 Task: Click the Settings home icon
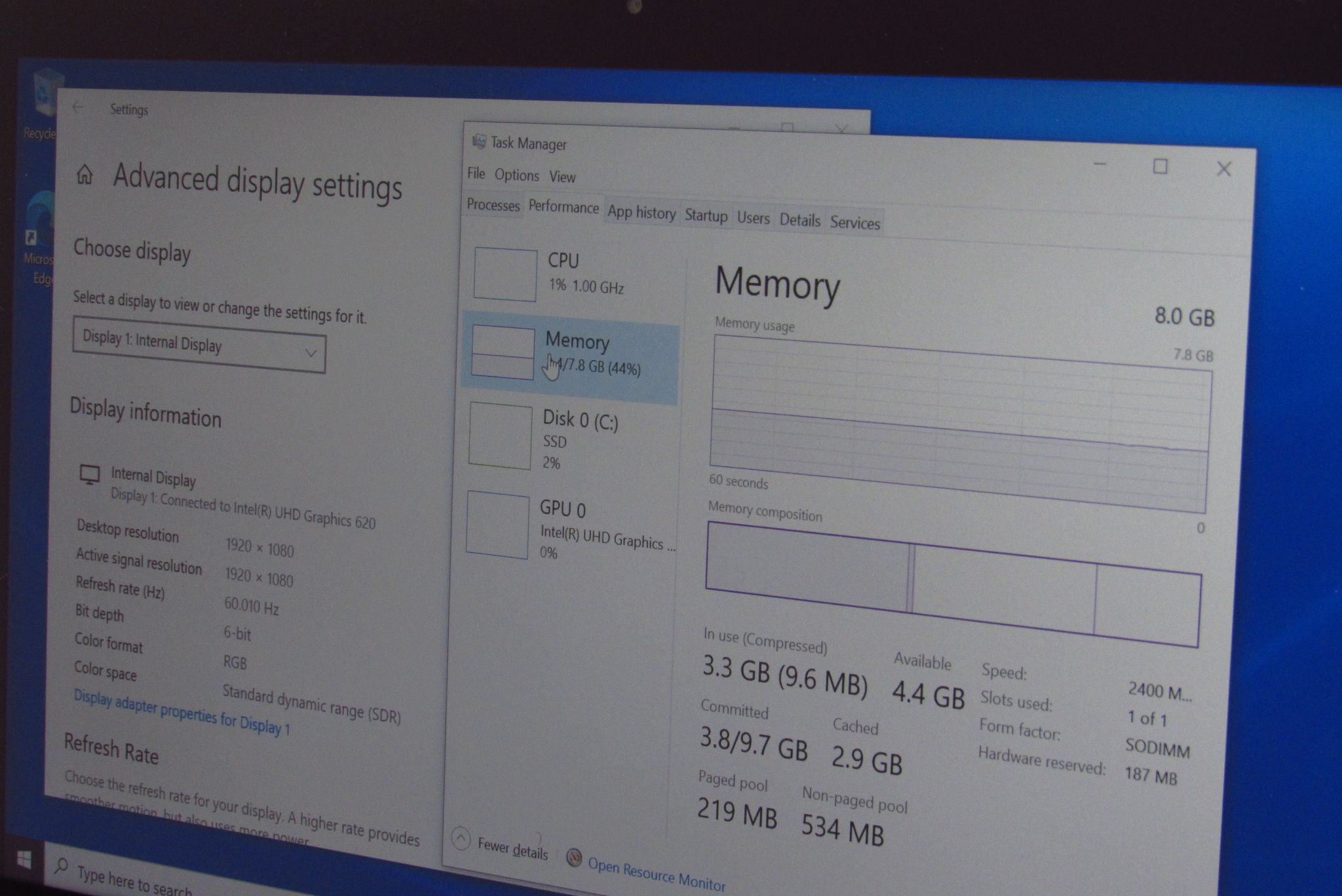point(85,175)
